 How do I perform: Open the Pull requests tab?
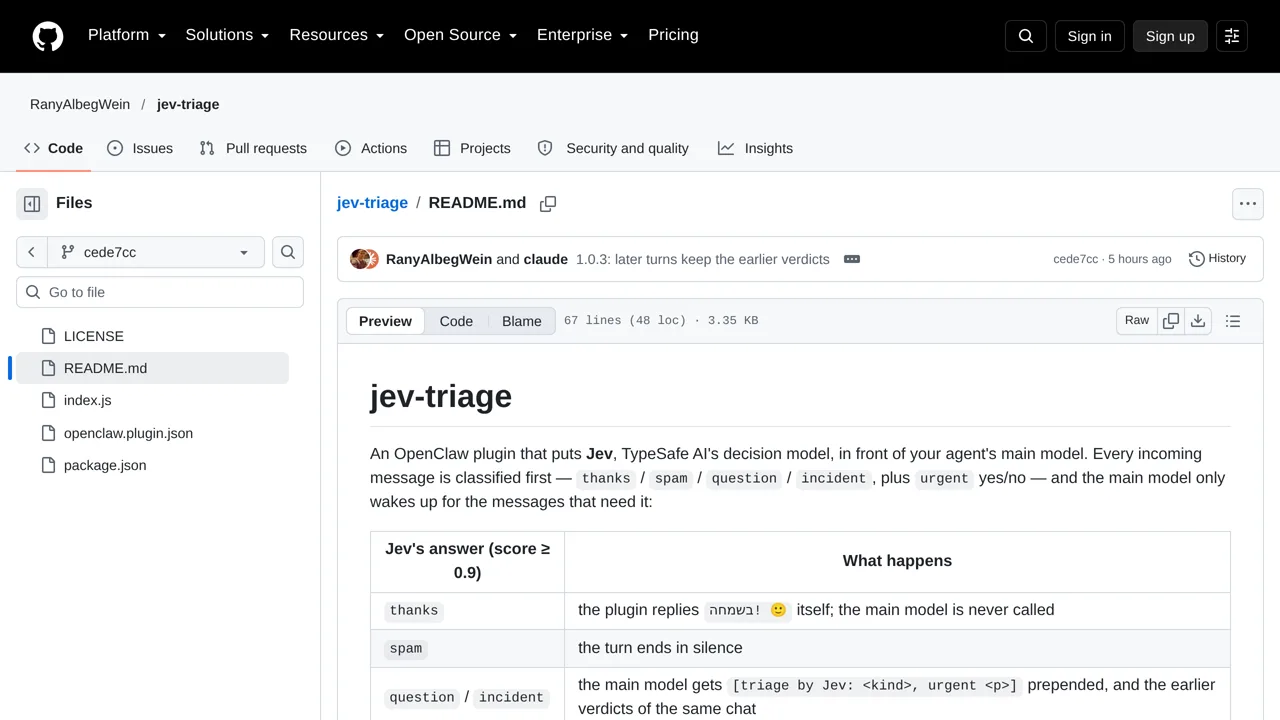coord(253,148)
